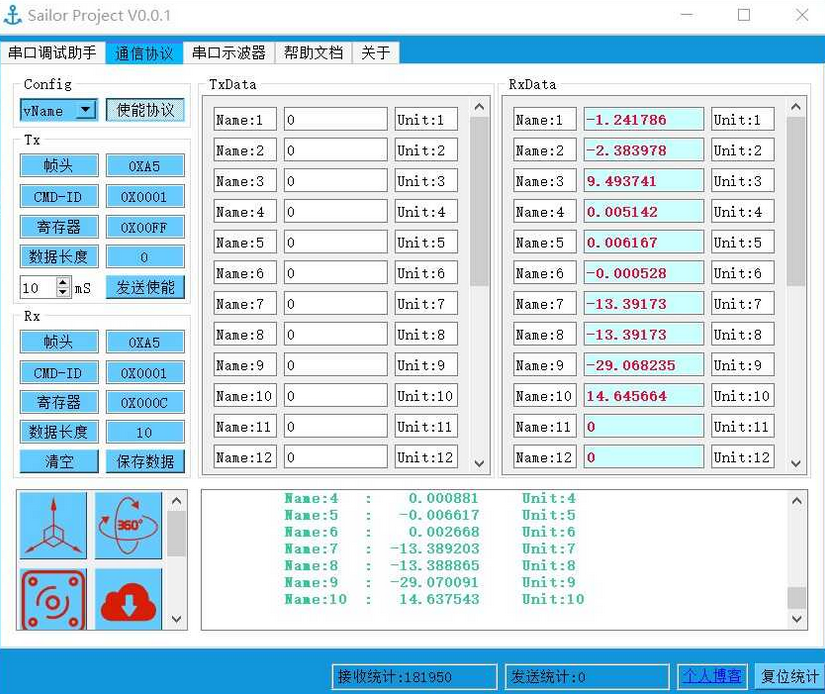Click the Rx CMD-ID button
The image size is (825, 694).
coord(57,372)
